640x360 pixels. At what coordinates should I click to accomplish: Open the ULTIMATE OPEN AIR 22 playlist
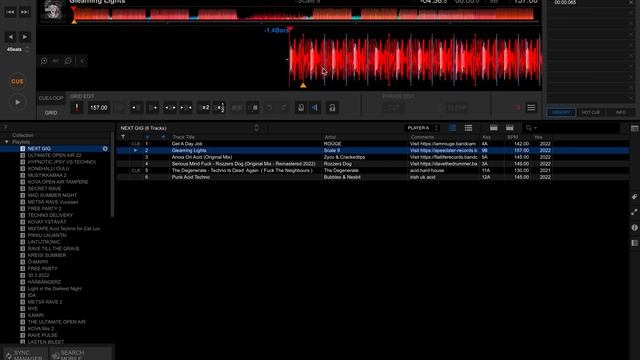click(x=54, y=155)
